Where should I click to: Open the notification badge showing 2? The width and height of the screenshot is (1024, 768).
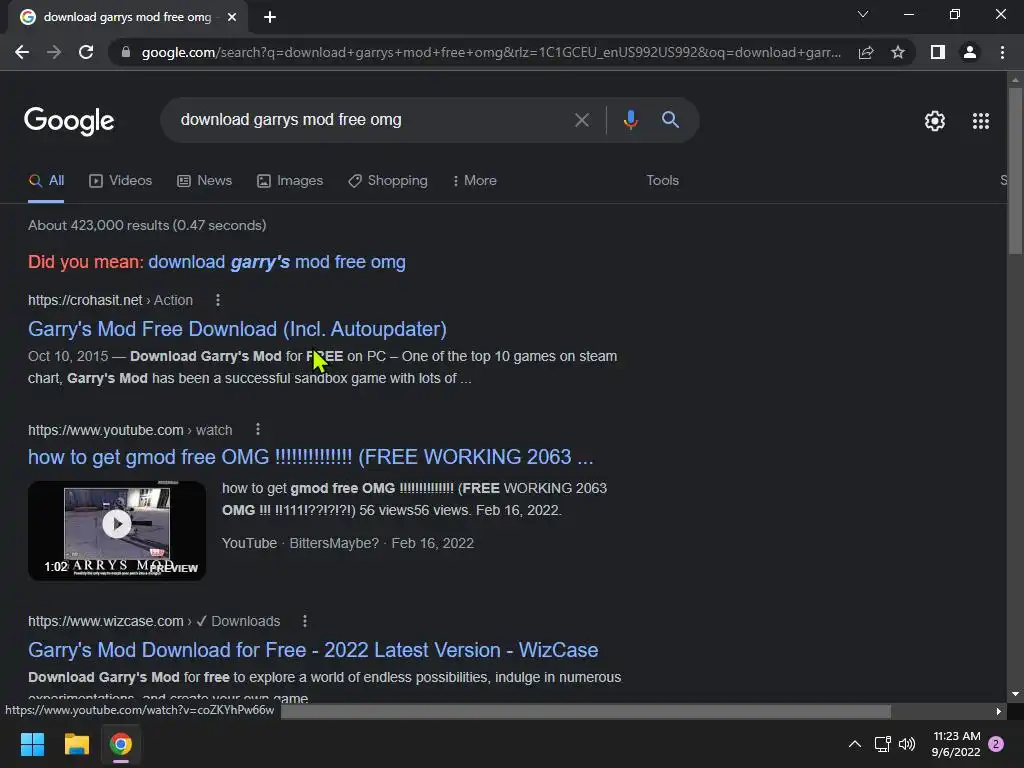[996, 744]
